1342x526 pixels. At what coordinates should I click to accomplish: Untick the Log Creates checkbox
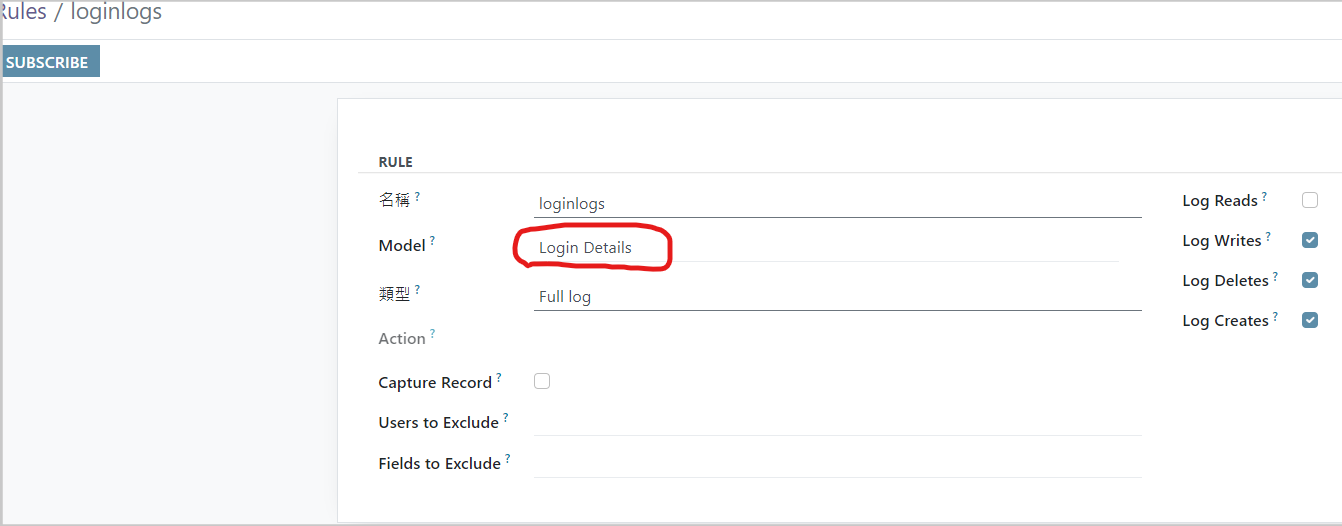pos(1310,321)
